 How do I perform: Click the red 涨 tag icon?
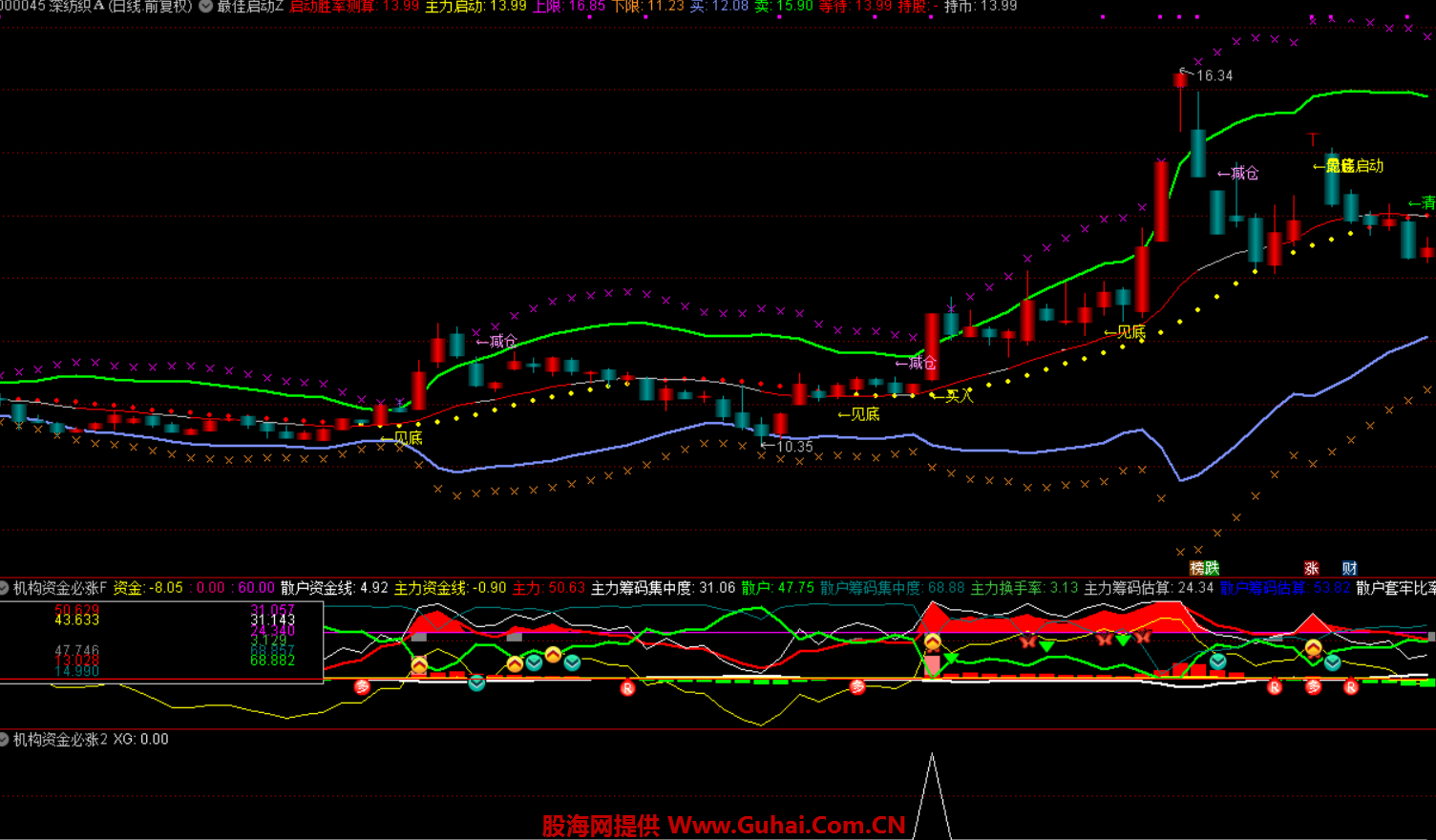1311,568
